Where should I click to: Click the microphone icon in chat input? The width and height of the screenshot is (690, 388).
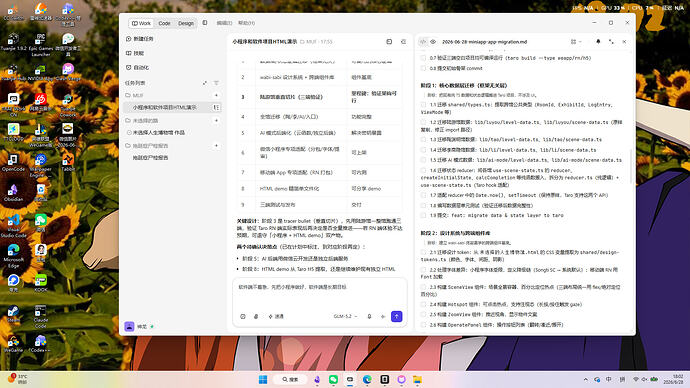[369, 316]
